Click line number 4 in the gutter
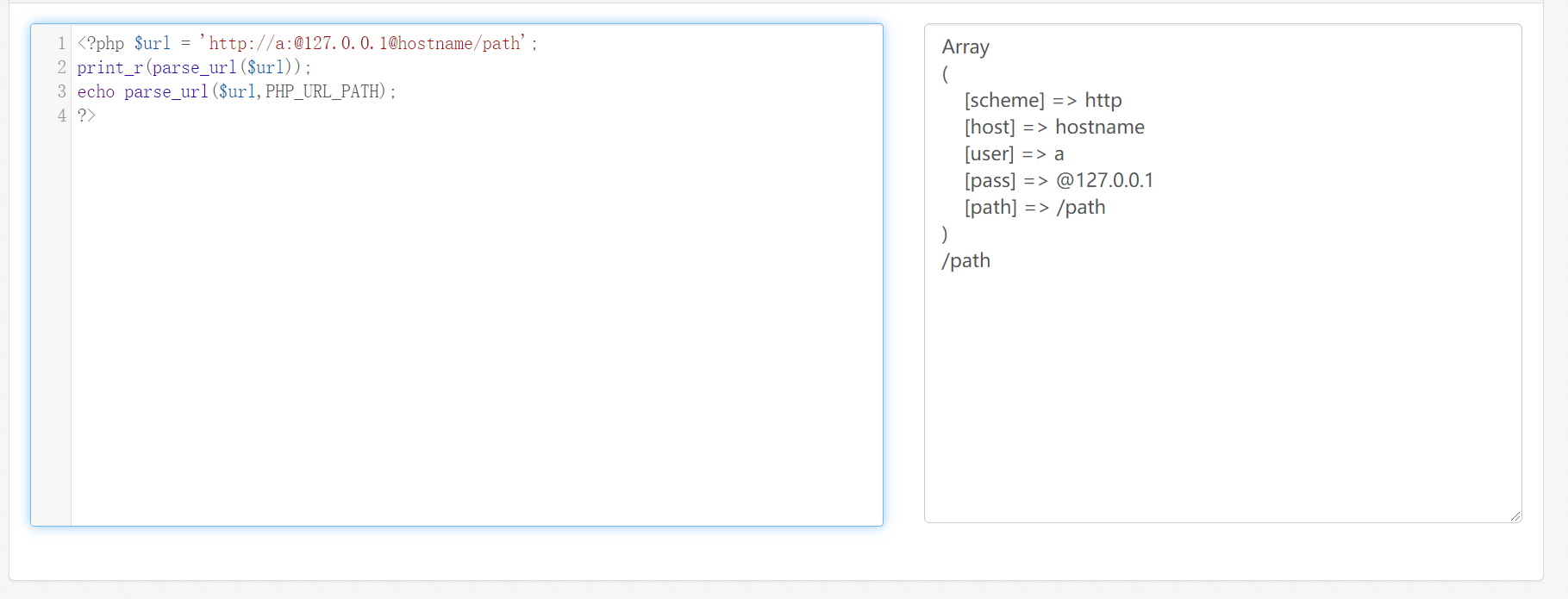Image resolution: width=1568 pixels, height=599 pixels. tap(61, 115)
